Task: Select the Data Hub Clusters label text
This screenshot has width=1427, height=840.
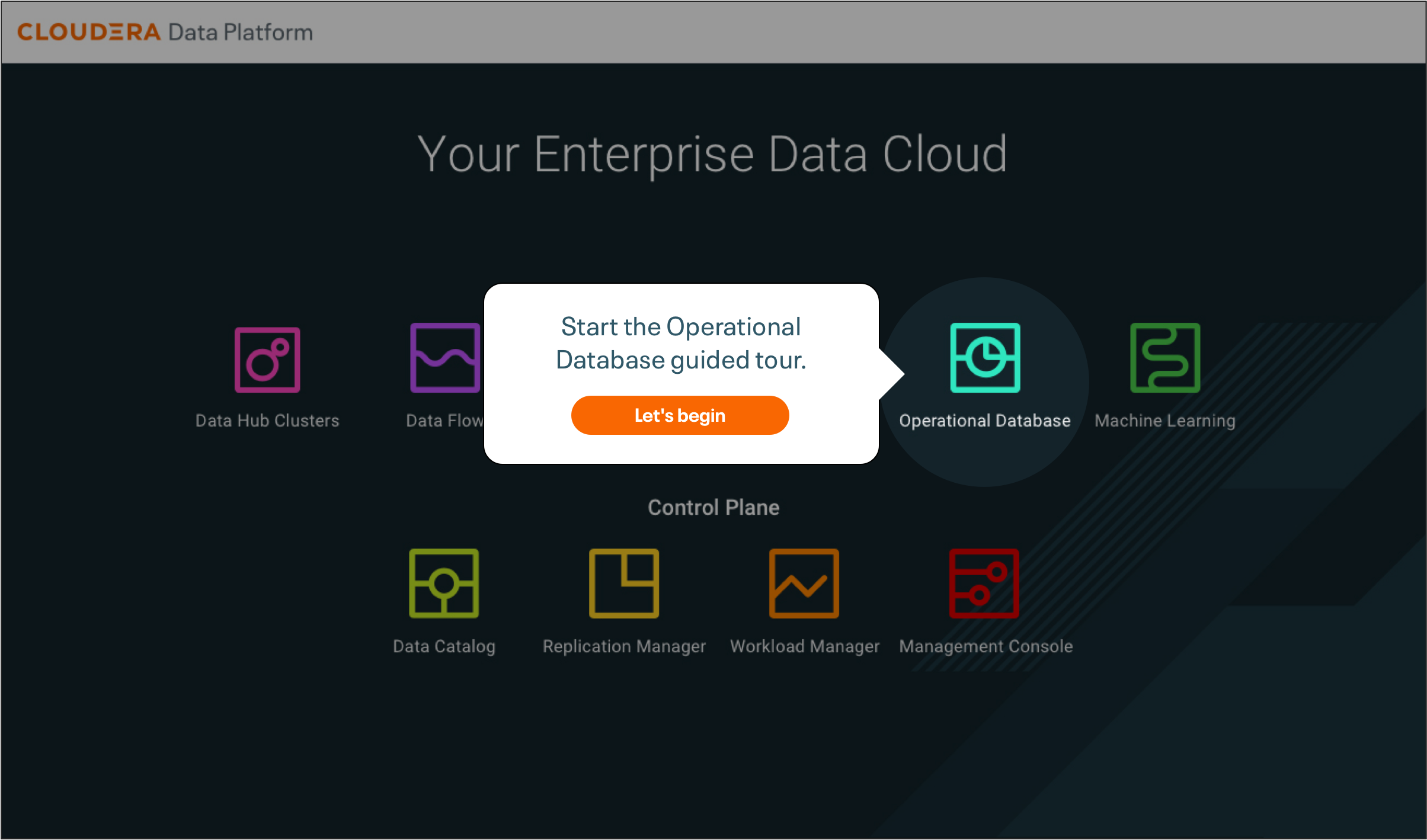Action: 267,421
